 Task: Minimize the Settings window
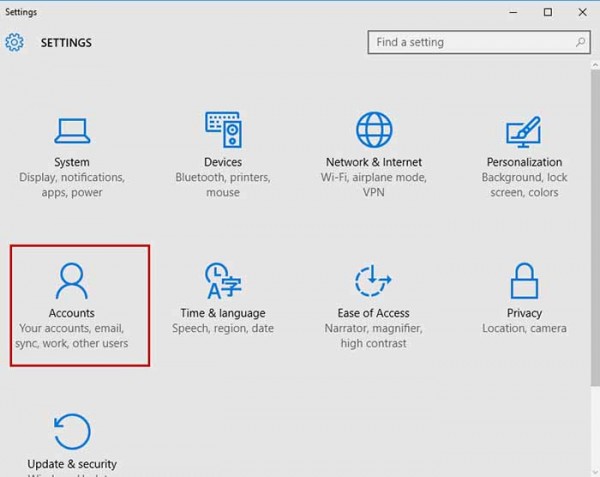pyautogui.click(x=513, y=12)
